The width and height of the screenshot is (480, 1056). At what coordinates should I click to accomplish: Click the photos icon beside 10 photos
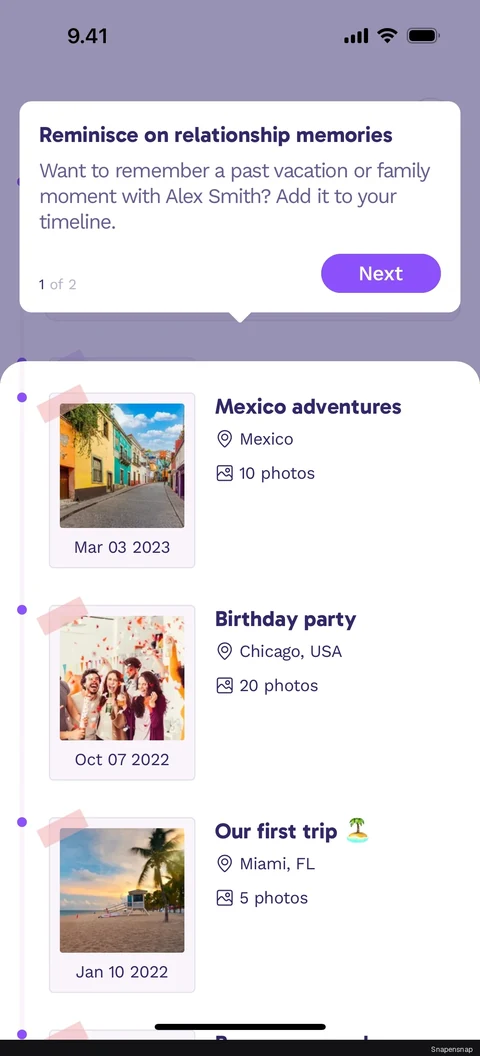tap(224, 473)
